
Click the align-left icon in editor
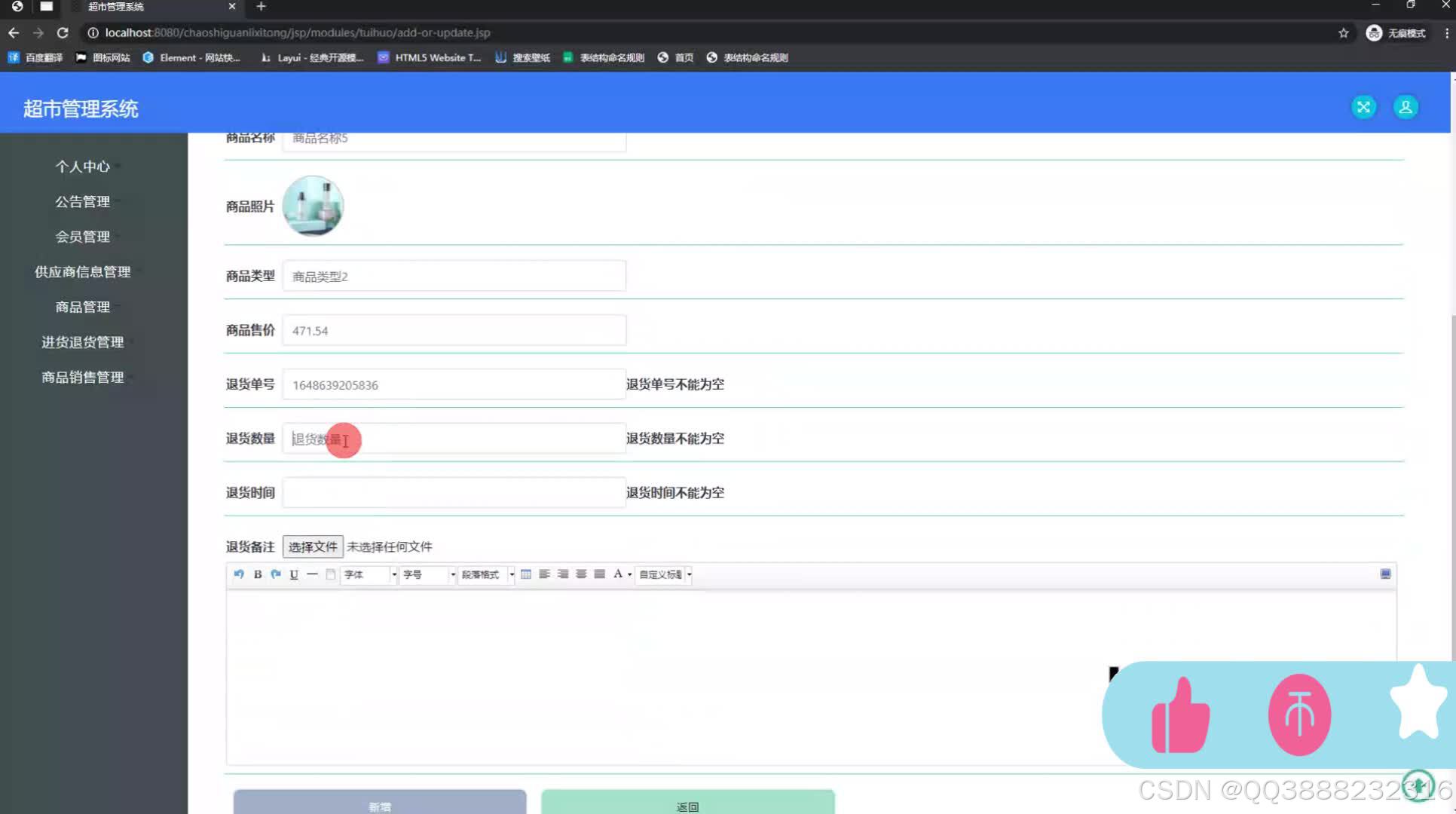click(544, 574)
